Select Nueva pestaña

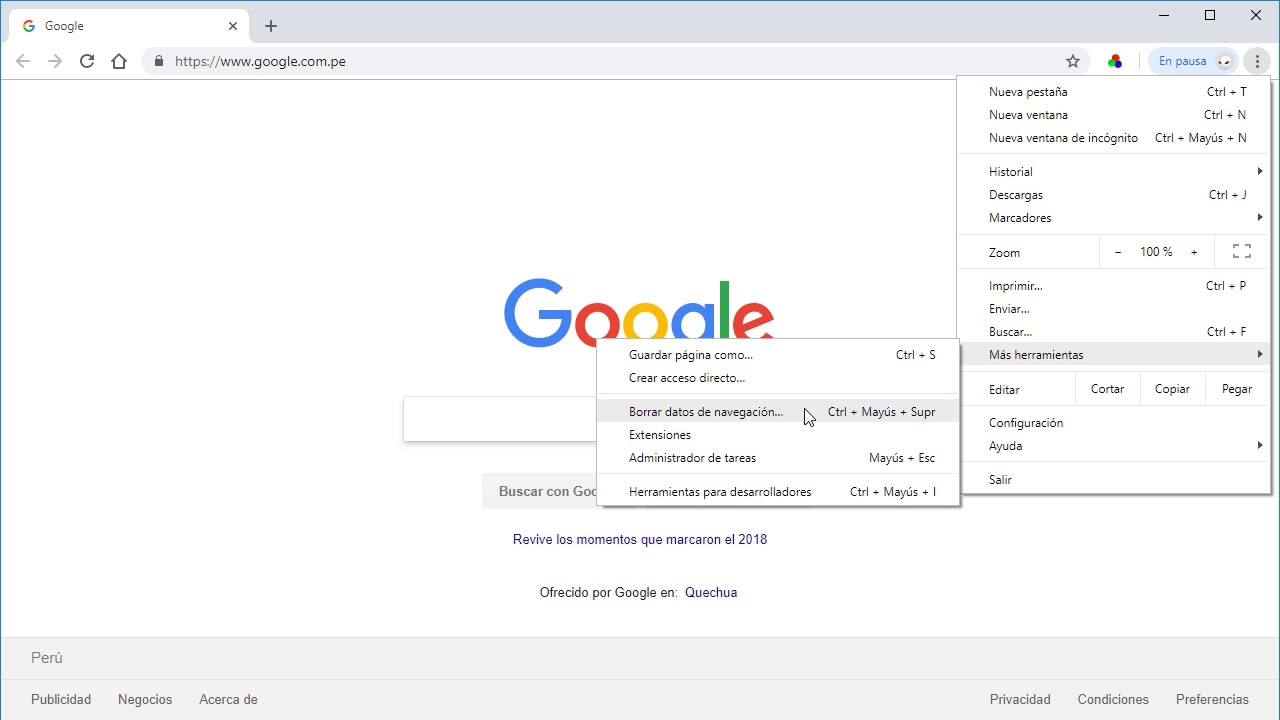(x=1114, y=92)
